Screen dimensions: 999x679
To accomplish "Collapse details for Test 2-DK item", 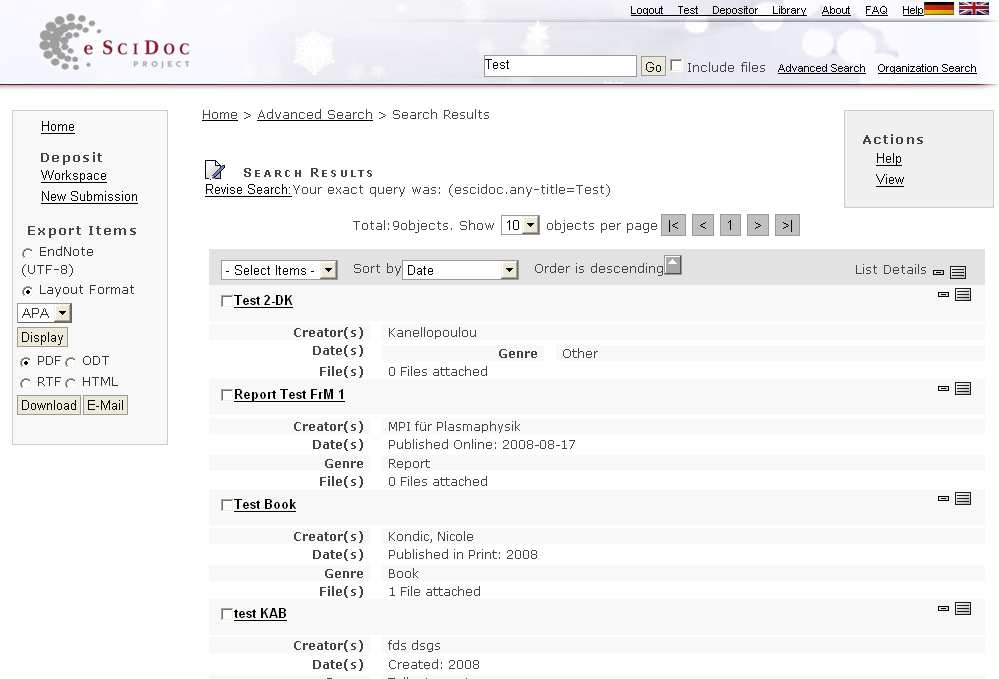I will (943, 295).
